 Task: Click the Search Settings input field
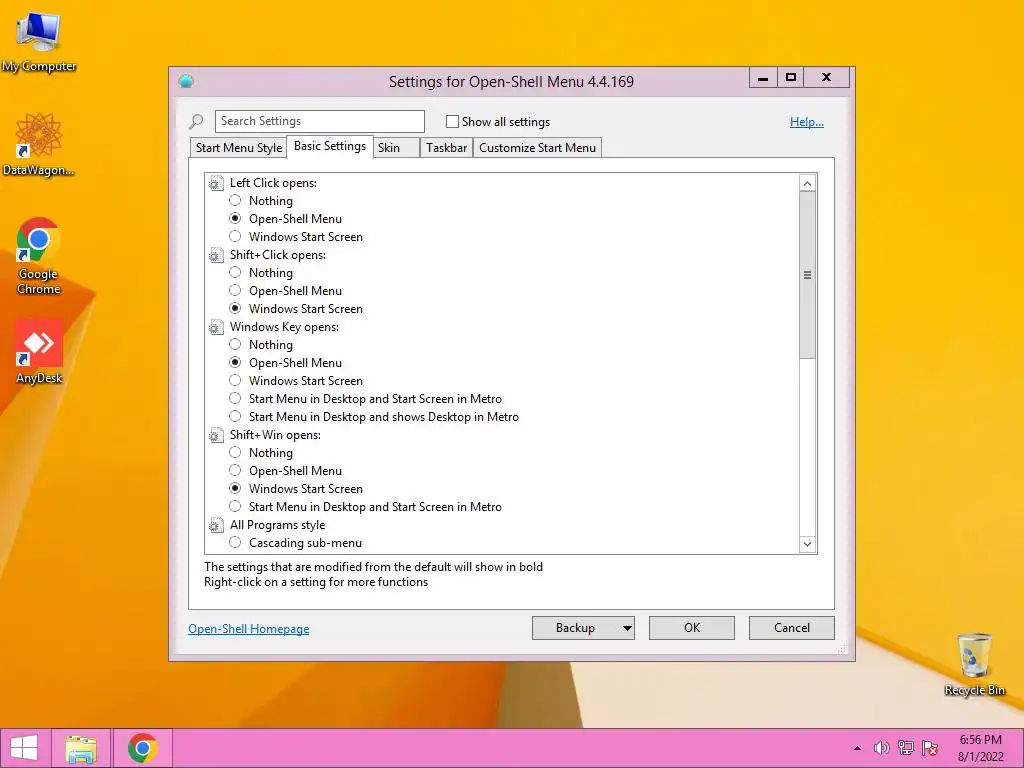320,121
